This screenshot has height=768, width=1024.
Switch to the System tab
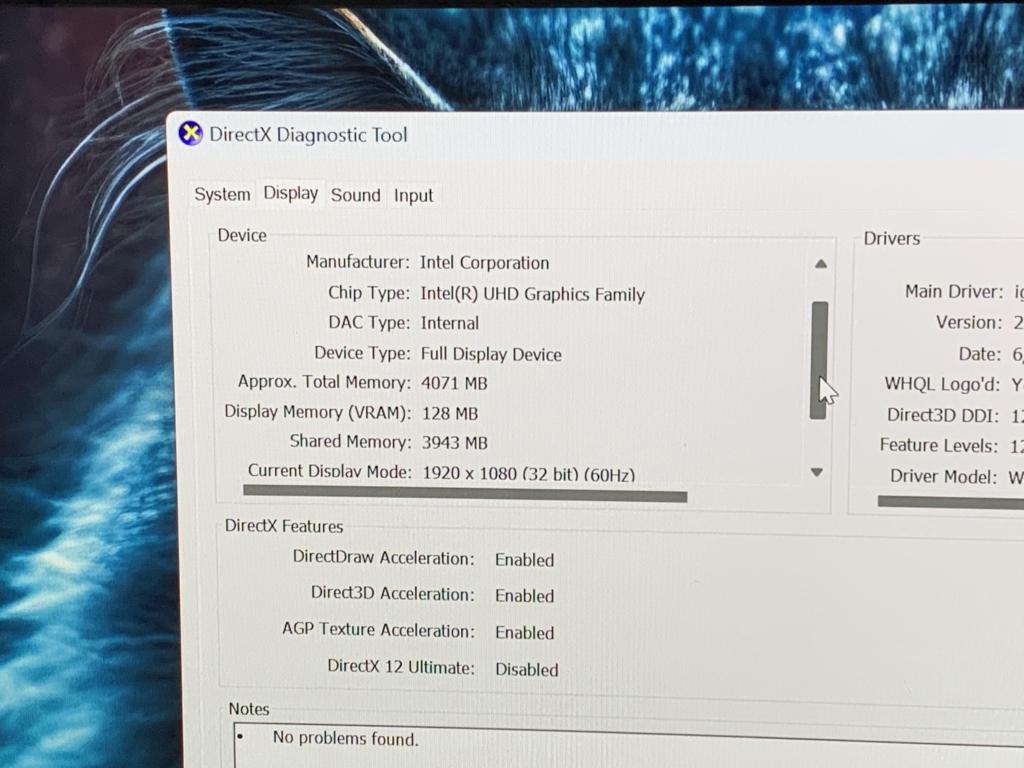[222, 195]
